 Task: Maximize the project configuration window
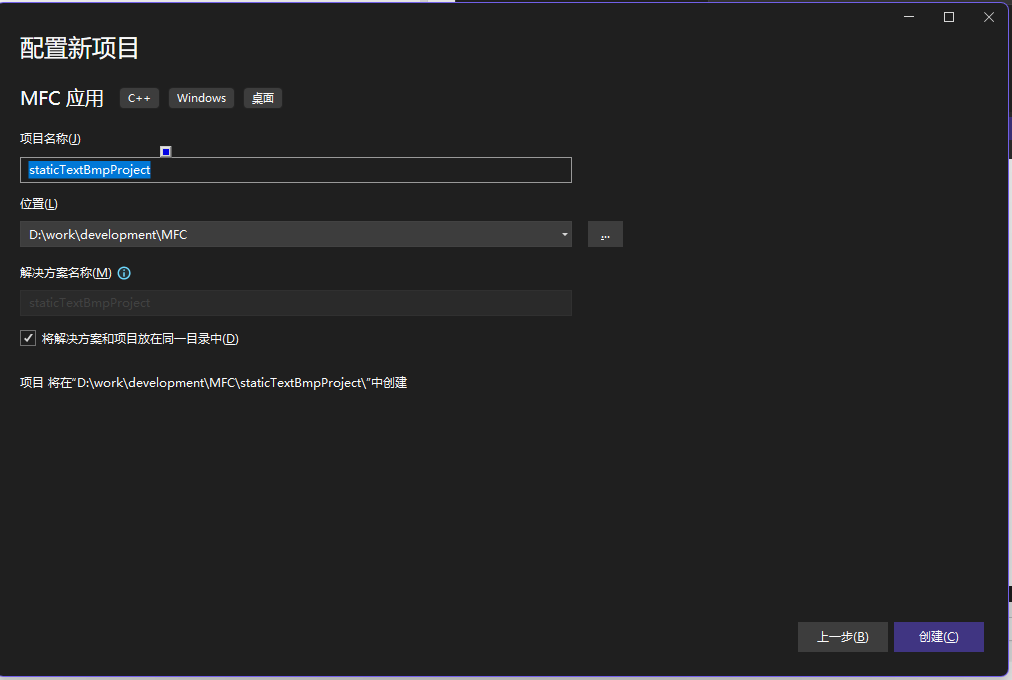(949, 17)
